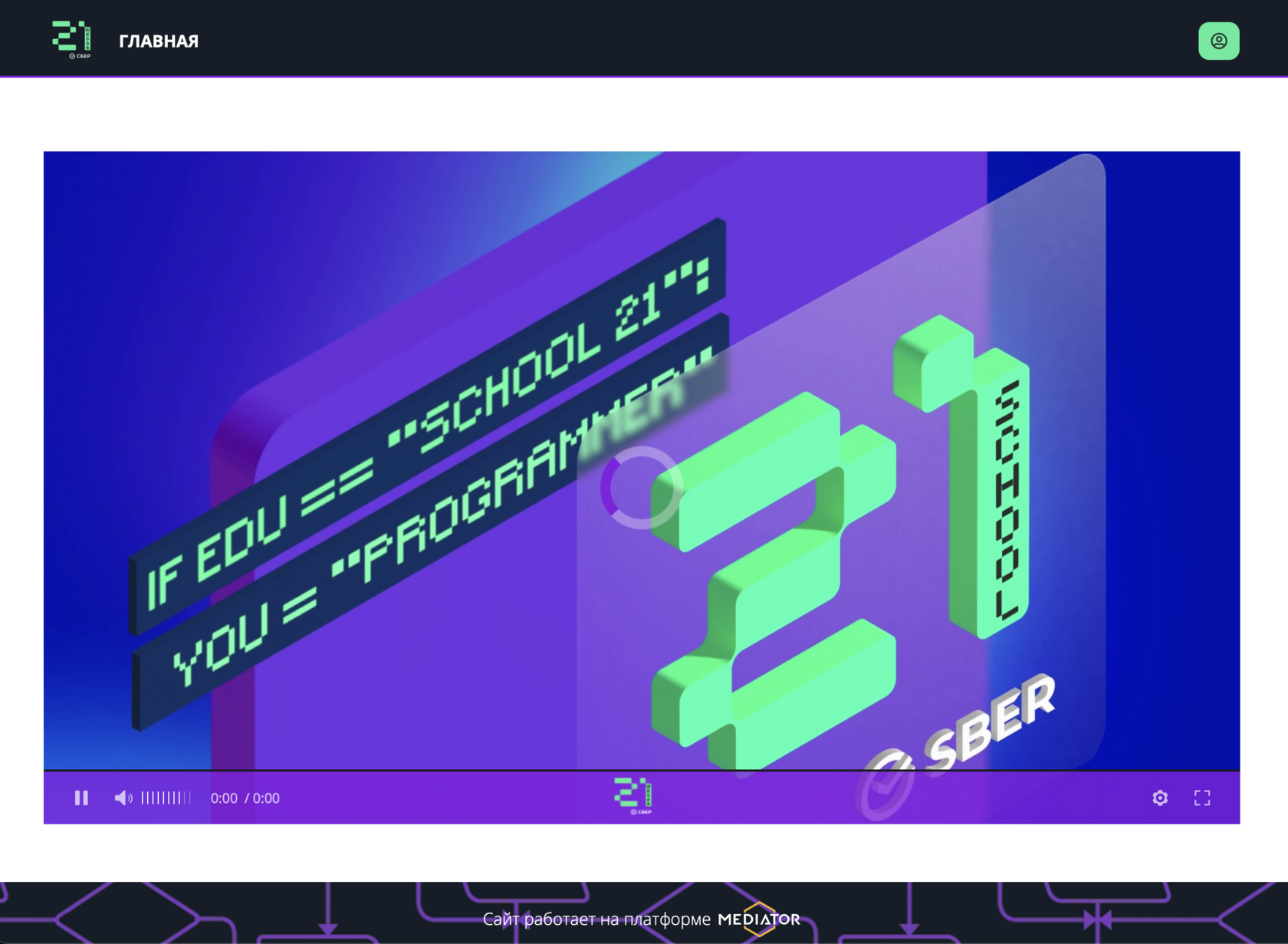Open video settings gear icon
The height and width of the screenshot is (944, 1288).
[1159, 798]
